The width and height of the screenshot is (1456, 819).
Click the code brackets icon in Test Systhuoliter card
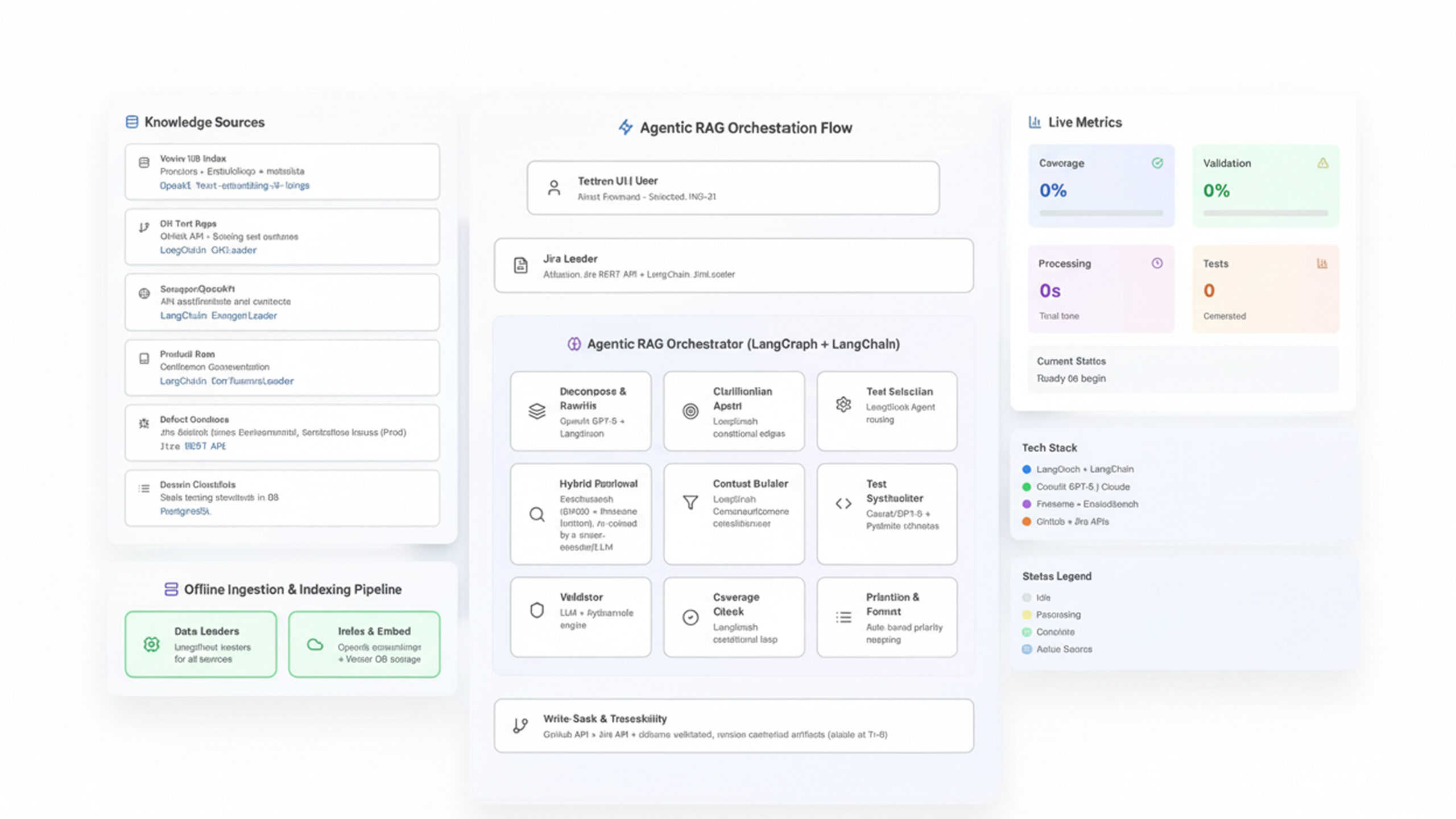[x=843, y=503]
